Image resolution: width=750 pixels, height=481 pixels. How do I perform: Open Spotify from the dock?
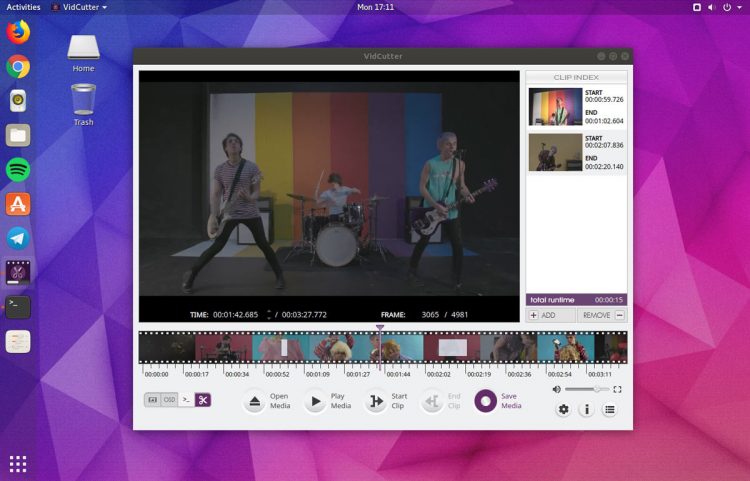[18, 170]
